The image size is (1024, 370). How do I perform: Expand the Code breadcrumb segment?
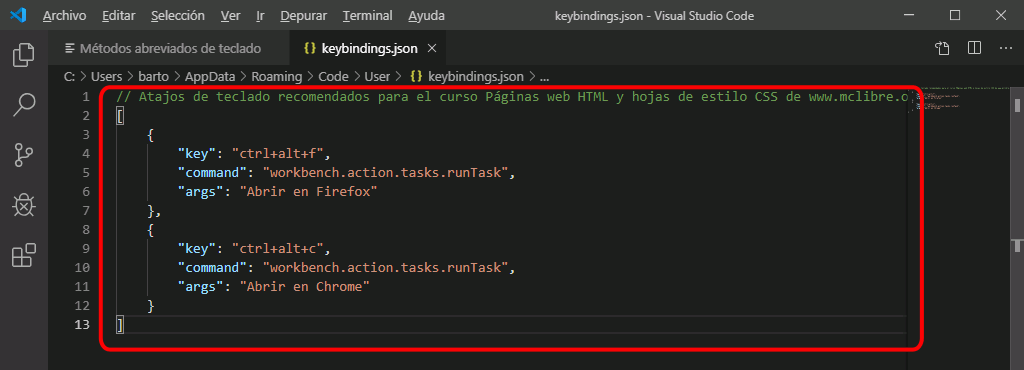point(333,77)
